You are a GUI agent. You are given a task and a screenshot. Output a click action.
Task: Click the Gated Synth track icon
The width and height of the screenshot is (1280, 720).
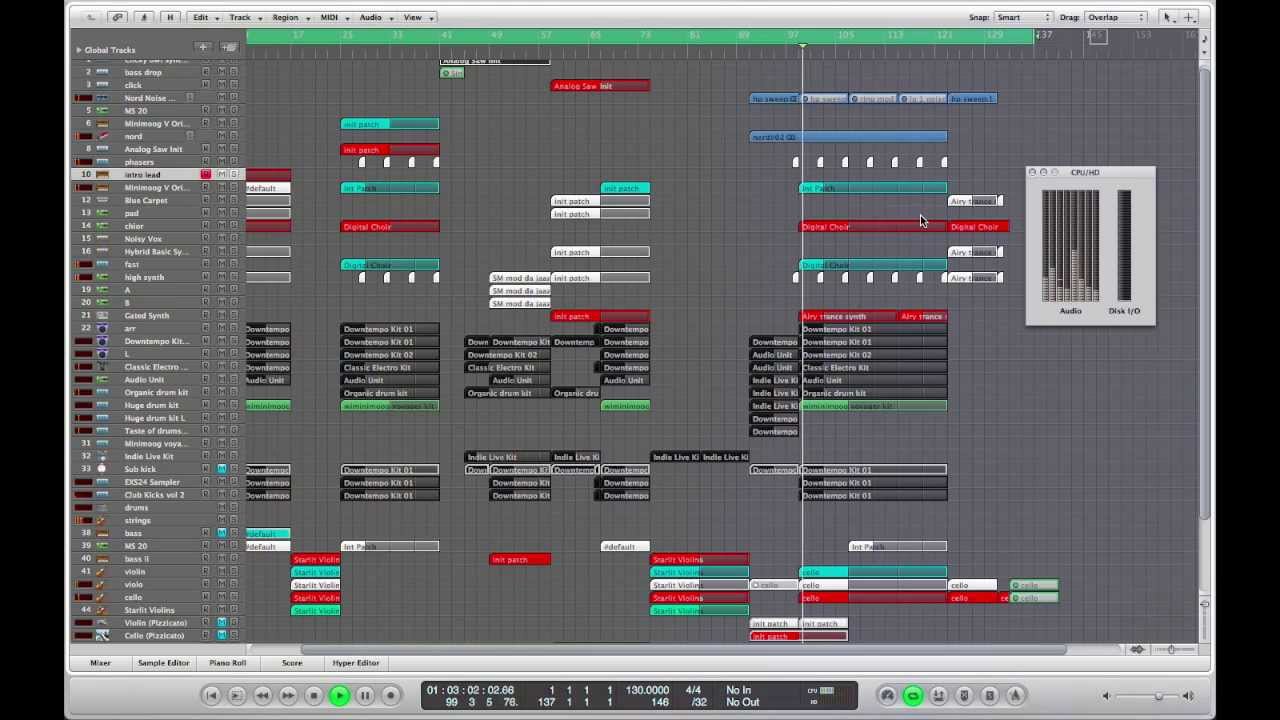(x=102, y=315)
